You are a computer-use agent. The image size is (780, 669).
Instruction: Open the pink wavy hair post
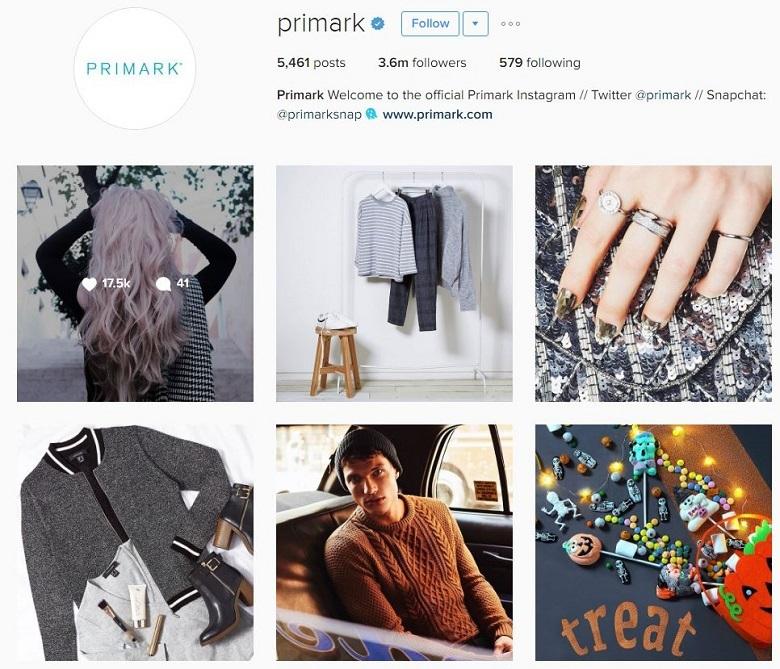135,284
